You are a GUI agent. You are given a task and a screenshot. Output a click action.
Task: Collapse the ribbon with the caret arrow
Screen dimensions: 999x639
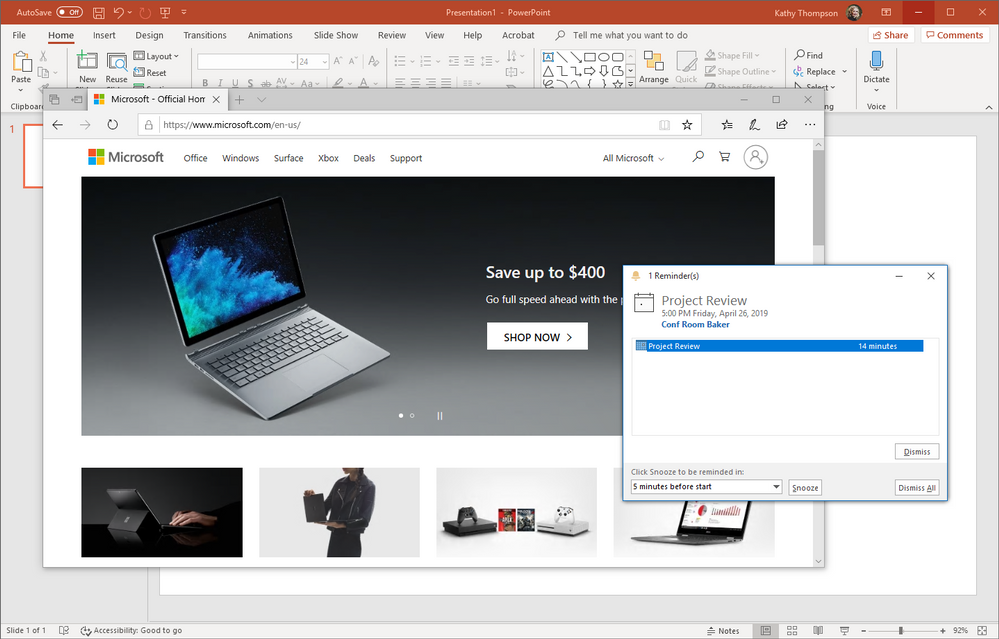(988, 107)
